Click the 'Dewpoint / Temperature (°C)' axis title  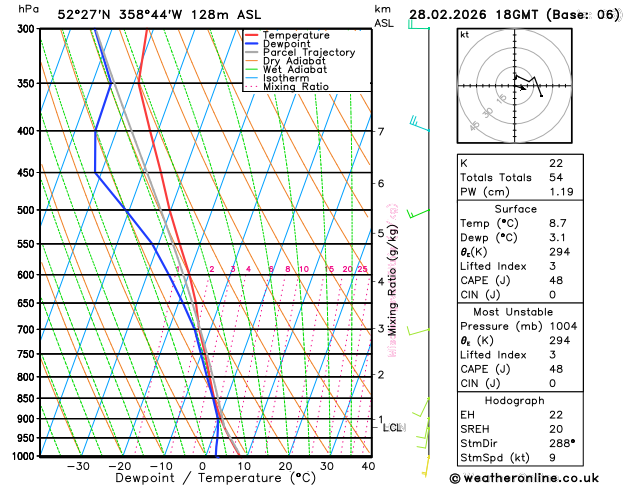point(215,478)
